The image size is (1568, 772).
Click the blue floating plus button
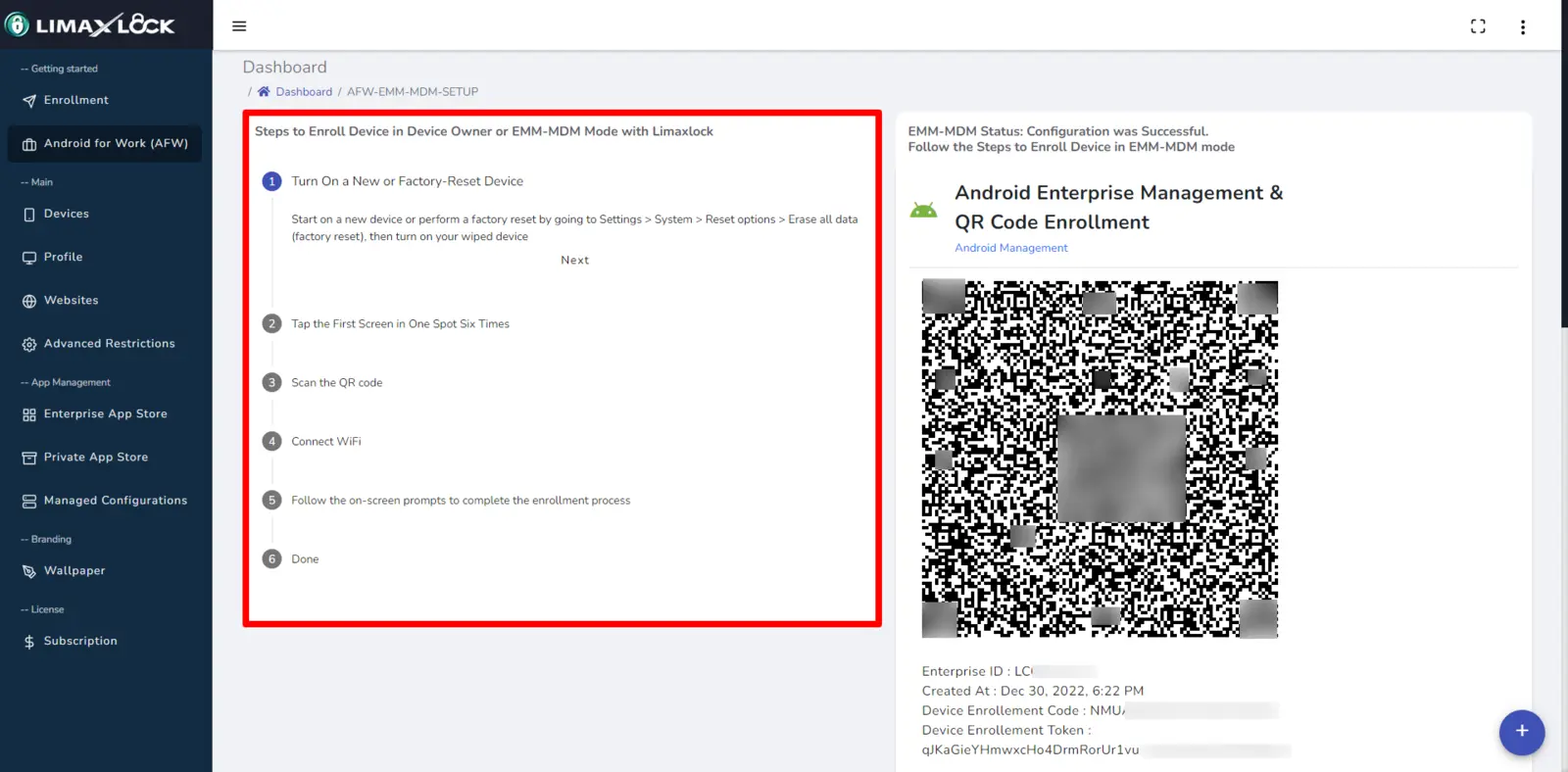[x=1522, y=731]
